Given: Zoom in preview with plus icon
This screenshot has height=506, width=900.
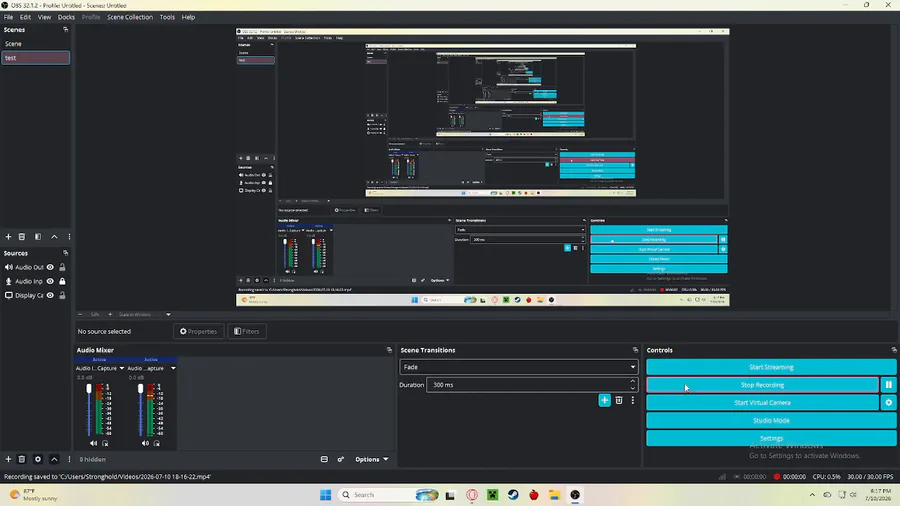Looking at the screenshot, I should [x=110, y=314].
